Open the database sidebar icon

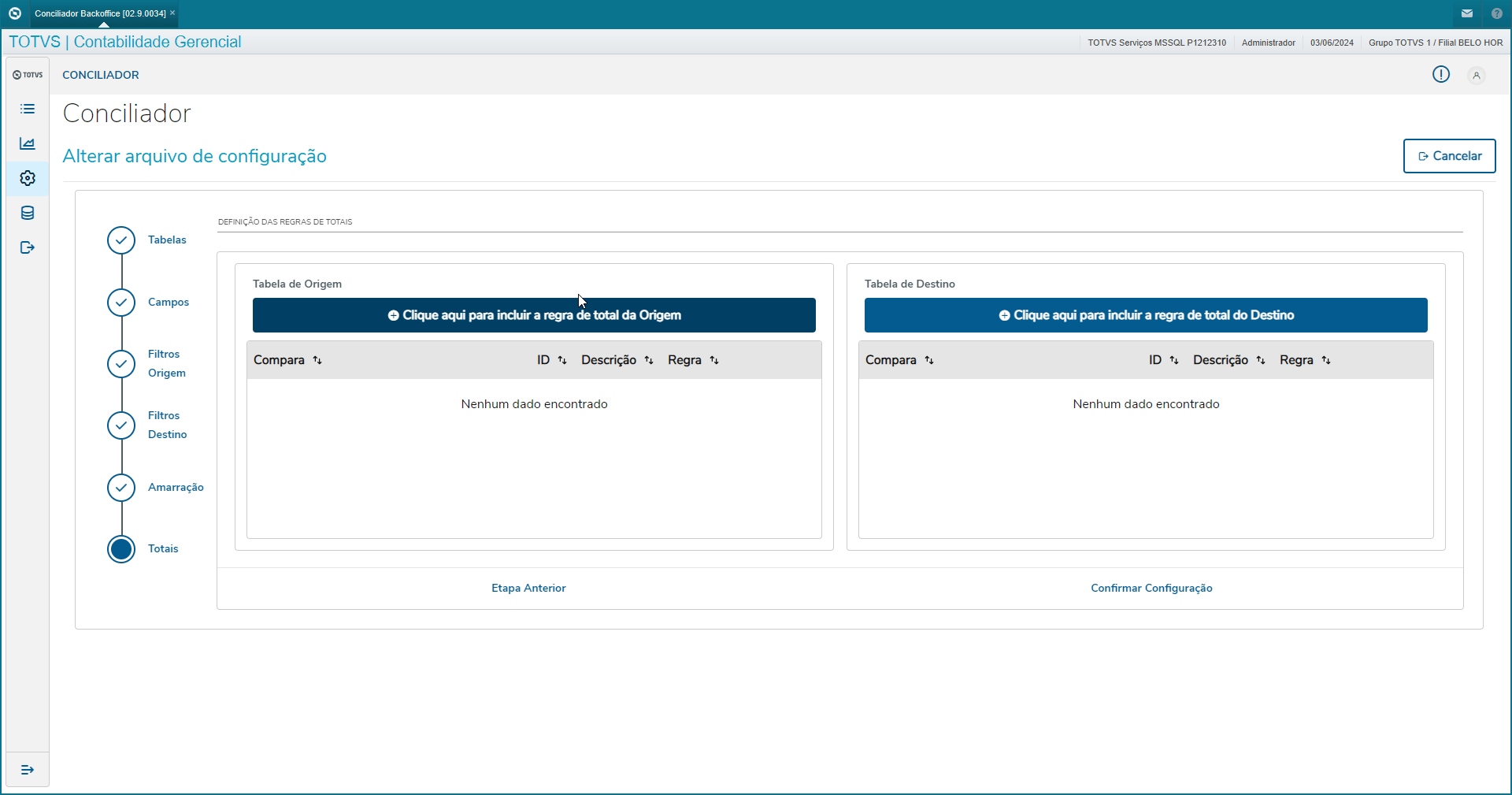(x=28, y=213)
